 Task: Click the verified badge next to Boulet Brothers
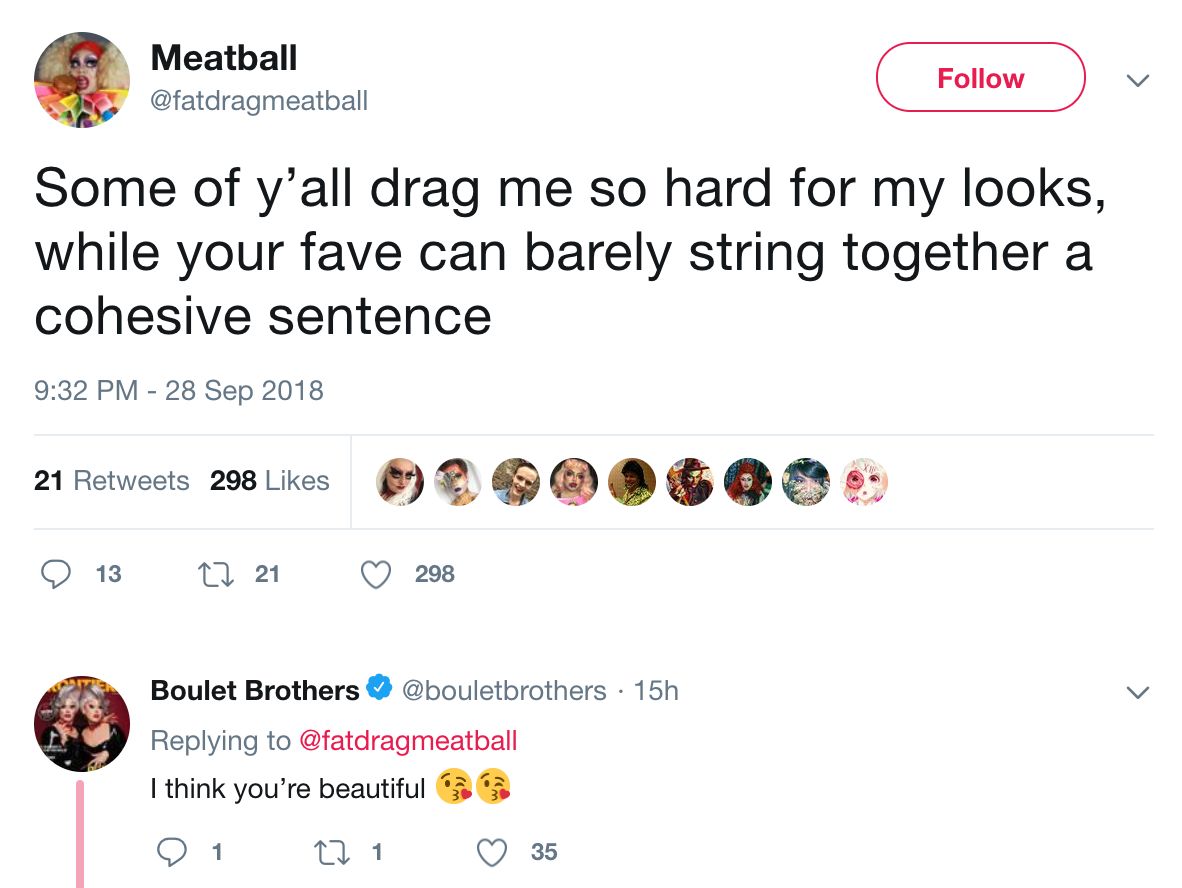(377, 690)
